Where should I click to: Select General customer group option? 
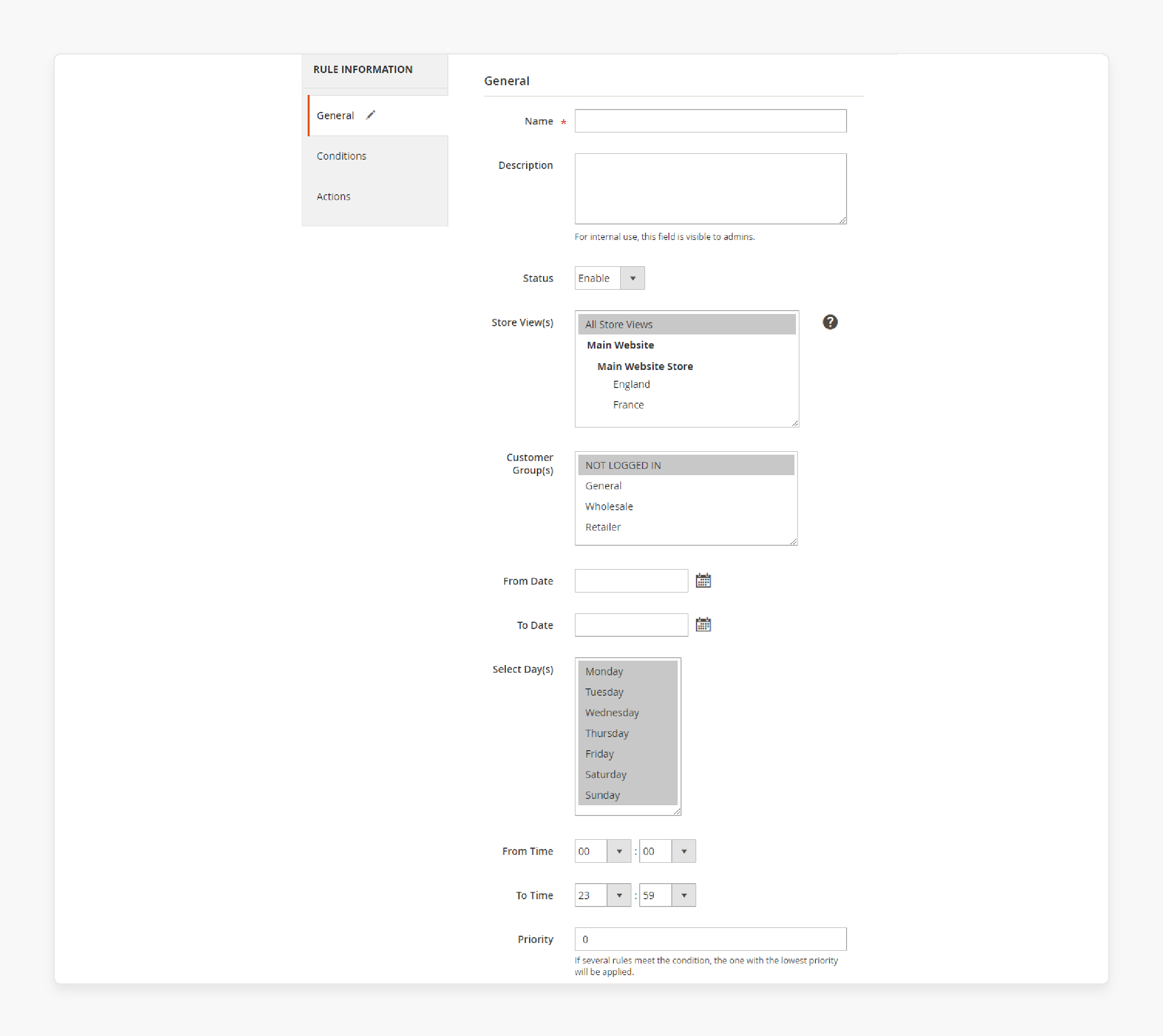click(686, 485)
